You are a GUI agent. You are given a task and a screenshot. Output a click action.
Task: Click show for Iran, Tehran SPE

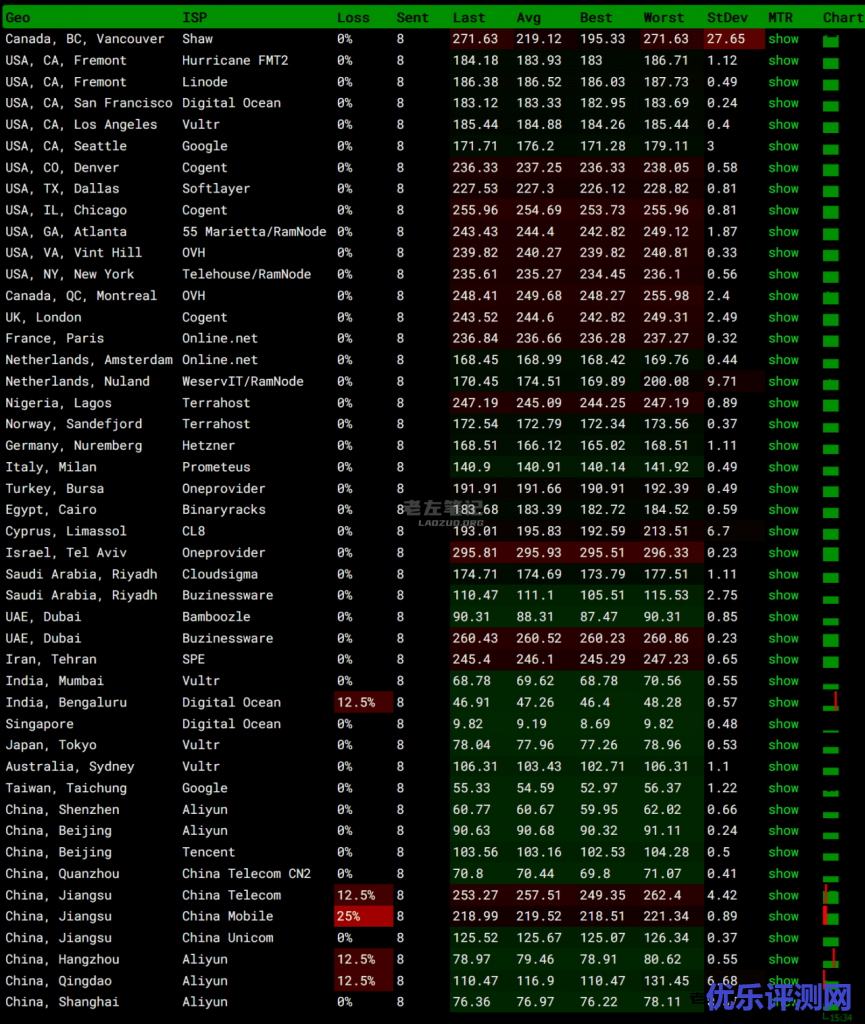pyautogui.click(x=783, y=660)
